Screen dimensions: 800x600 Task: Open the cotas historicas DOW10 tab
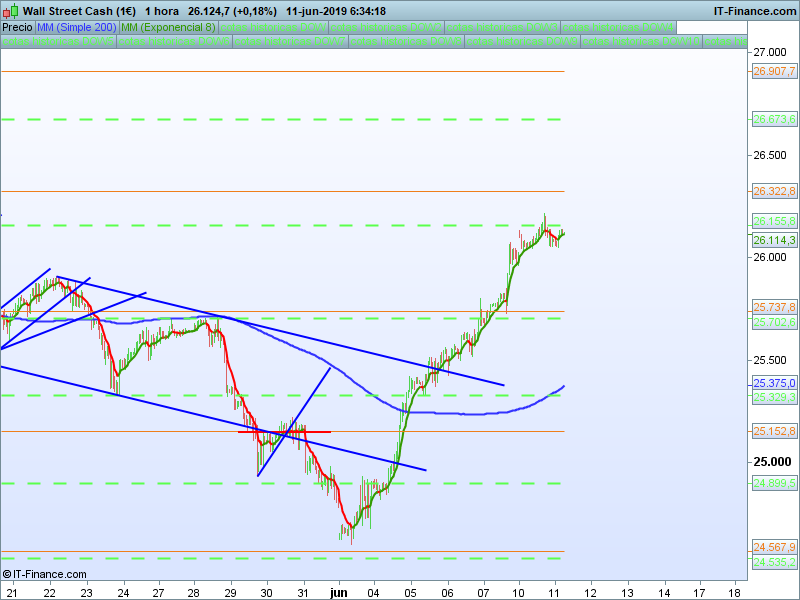pyautogui.click(x=641, y=41)
